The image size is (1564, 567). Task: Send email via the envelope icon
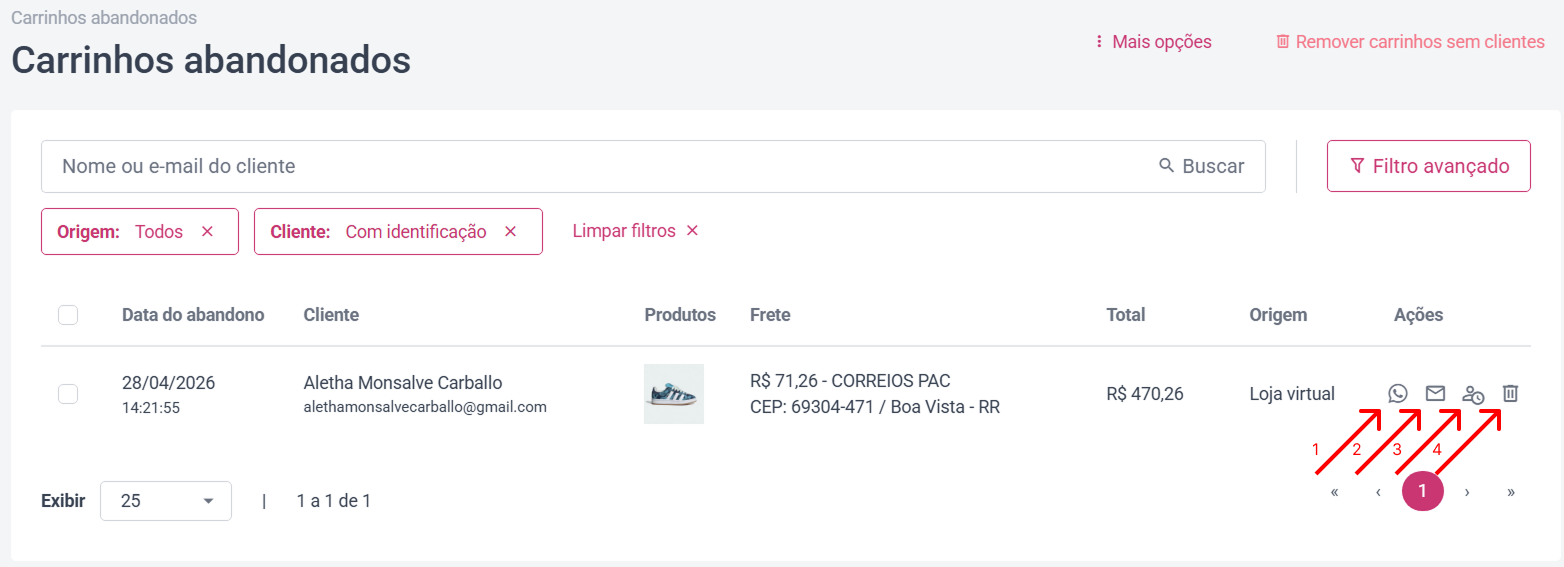point(1435,393)
